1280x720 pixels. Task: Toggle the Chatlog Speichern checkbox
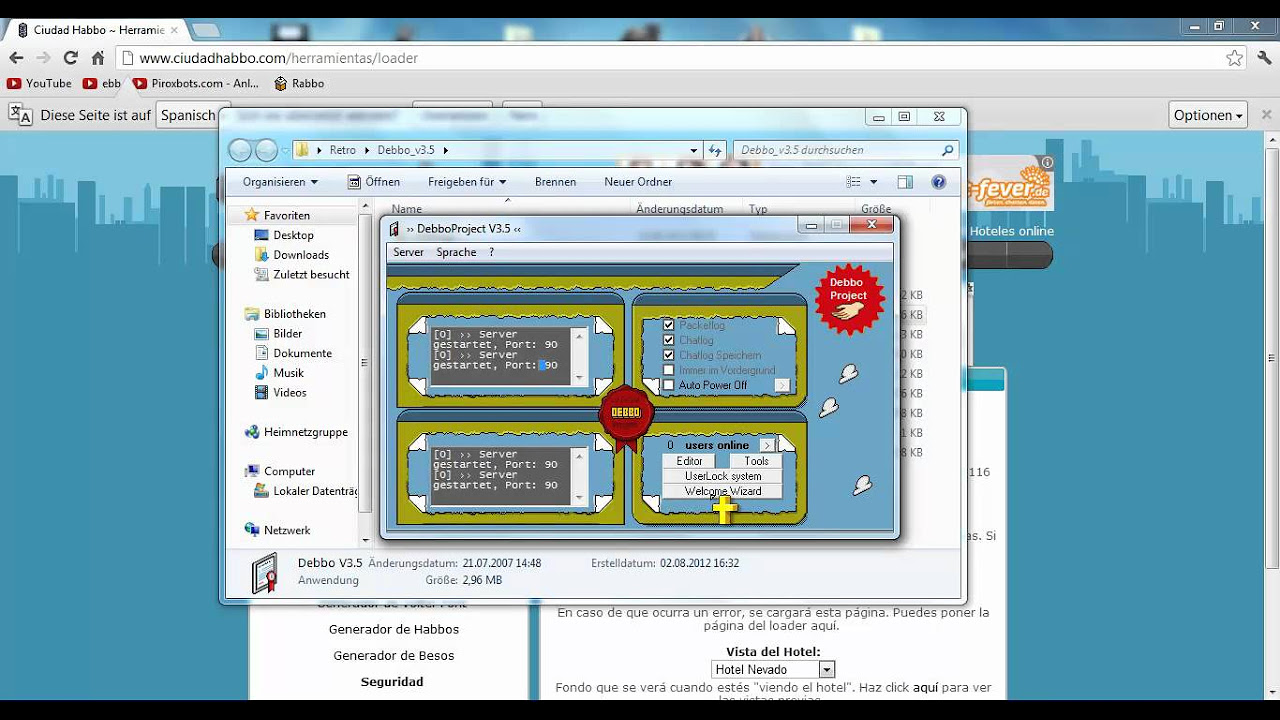point(669,355)
